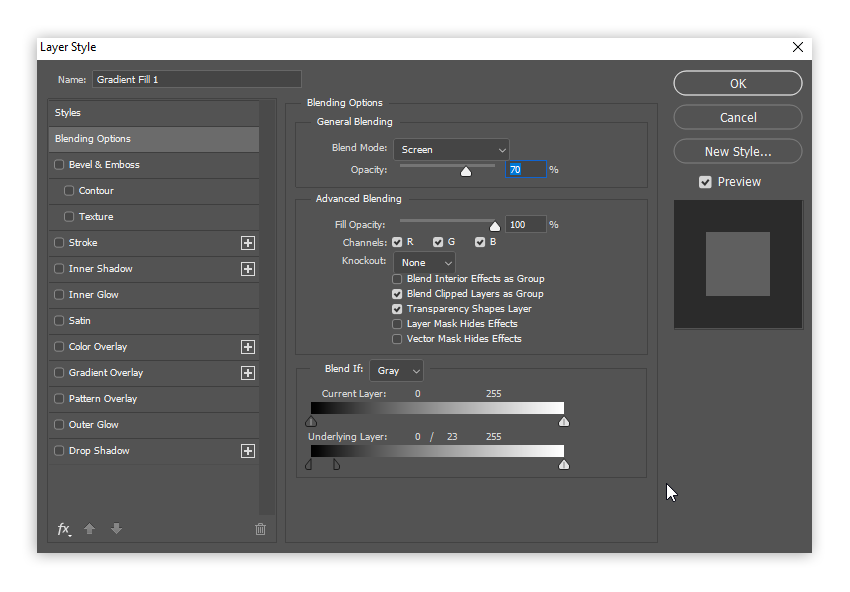Open the Blend Mode Screen dropdown
Screen dimensions: 850x592
pyautogui.click(x=451, y=150)
